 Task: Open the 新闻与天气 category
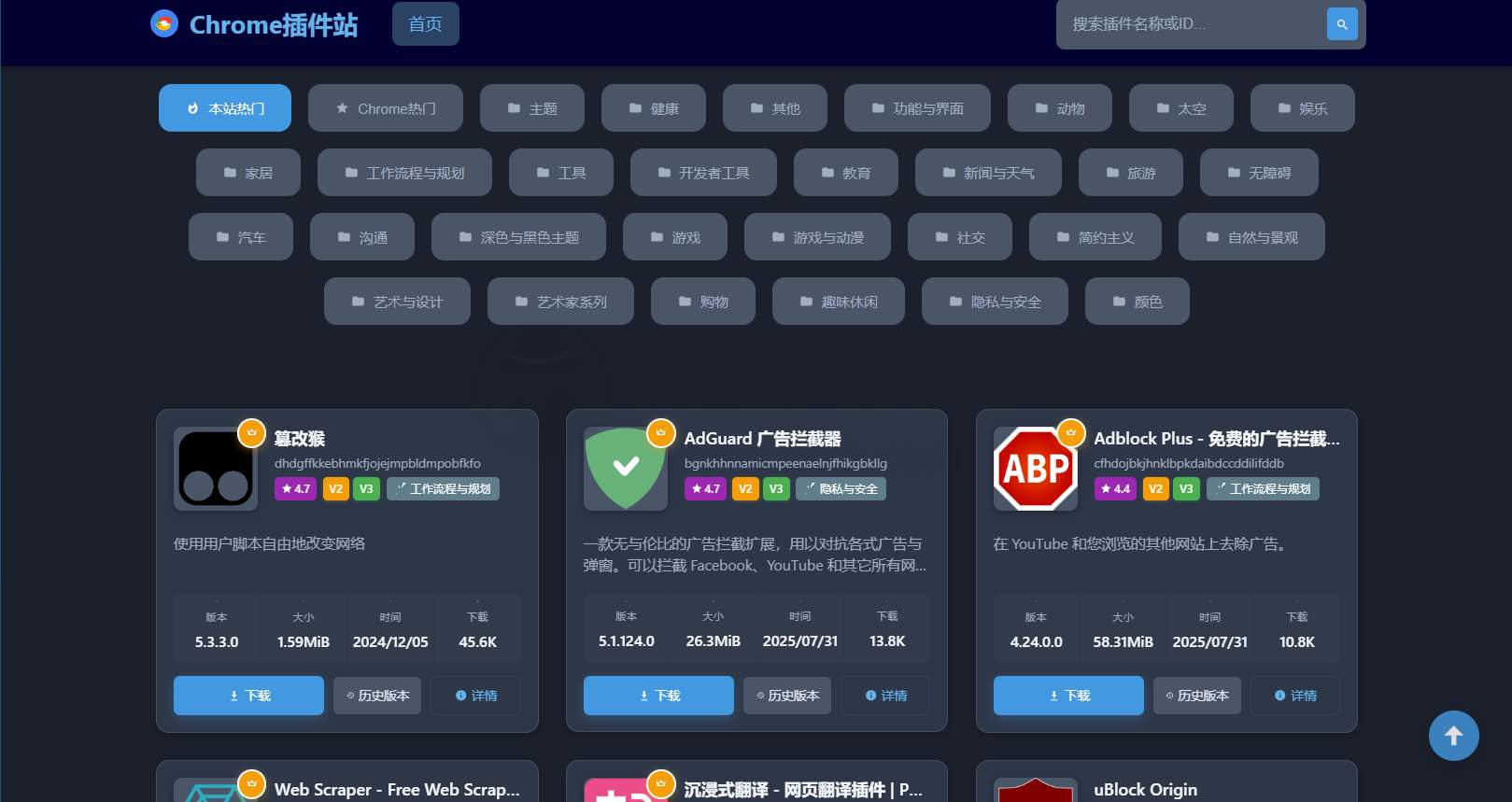point(988,173)
